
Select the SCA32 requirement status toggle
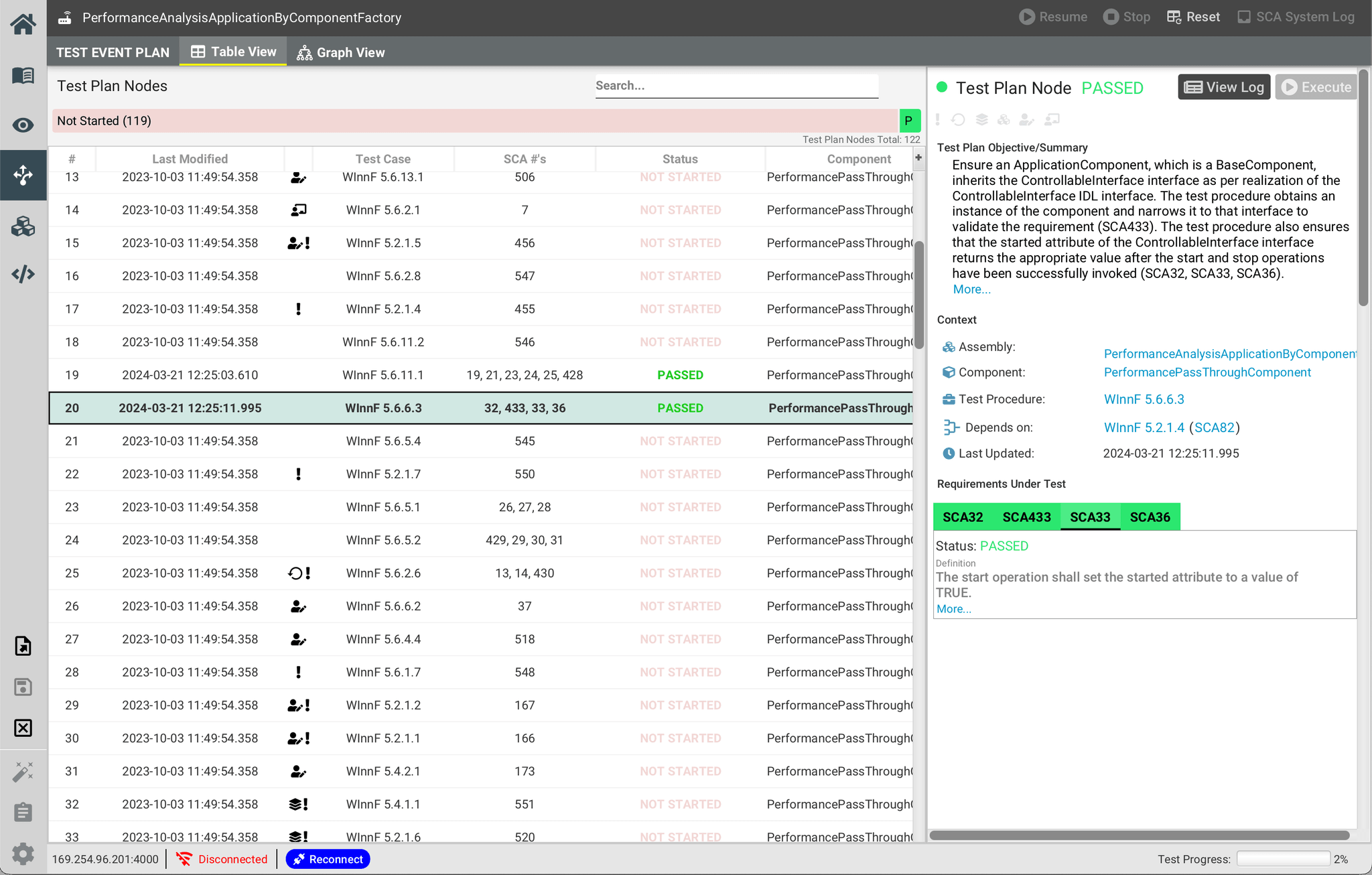[x=963, y=517]
